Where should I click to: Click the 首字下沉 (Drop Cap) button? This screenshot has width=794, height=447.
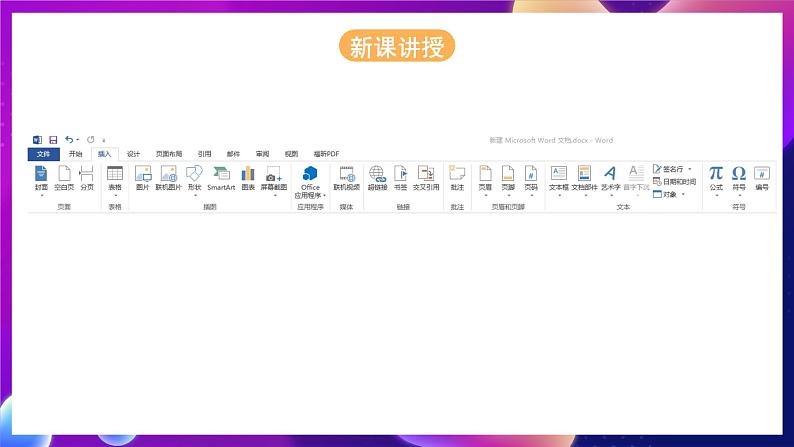637,180
